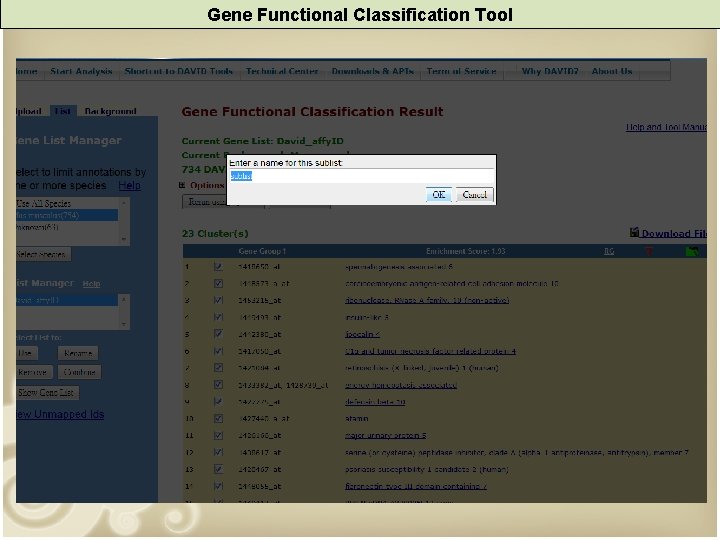This screenshot has width=720, height=540.
Task: Cancel the sublist name dialog
Action: (474, 195)
